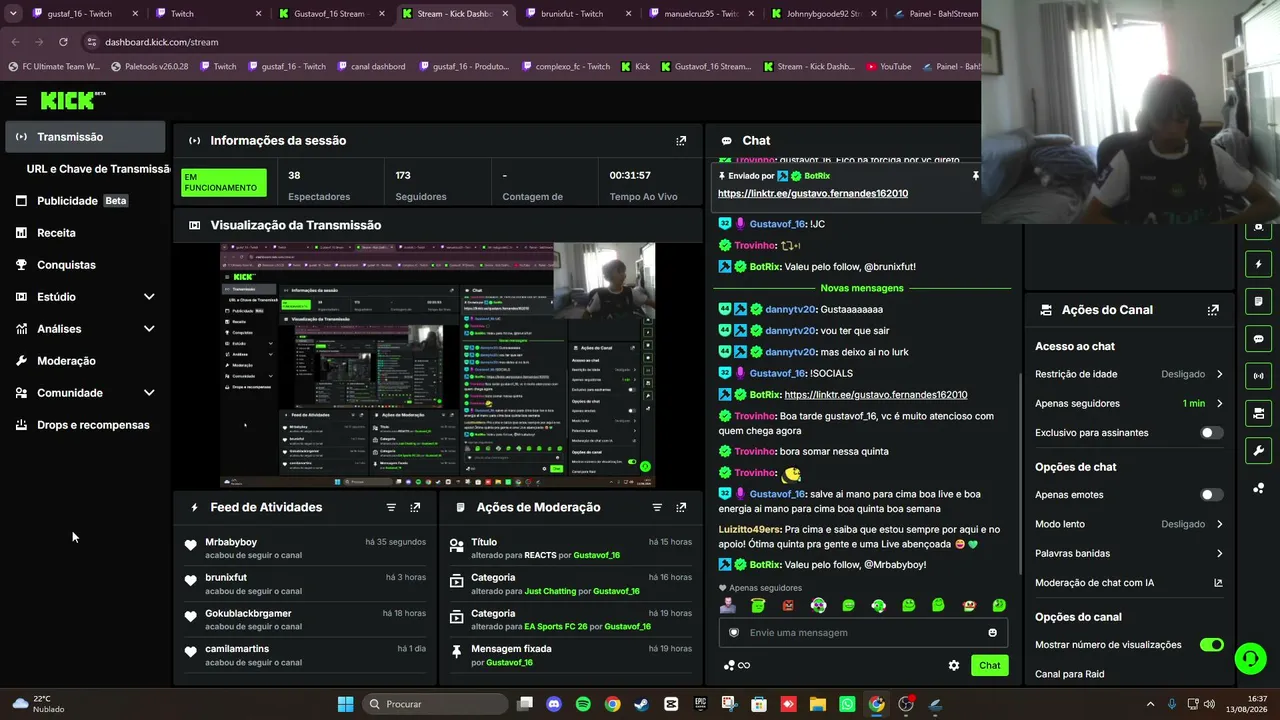Open Steam from the Windows taskbar
This screenshot has width=1280, height=720.
click(641, 704)
